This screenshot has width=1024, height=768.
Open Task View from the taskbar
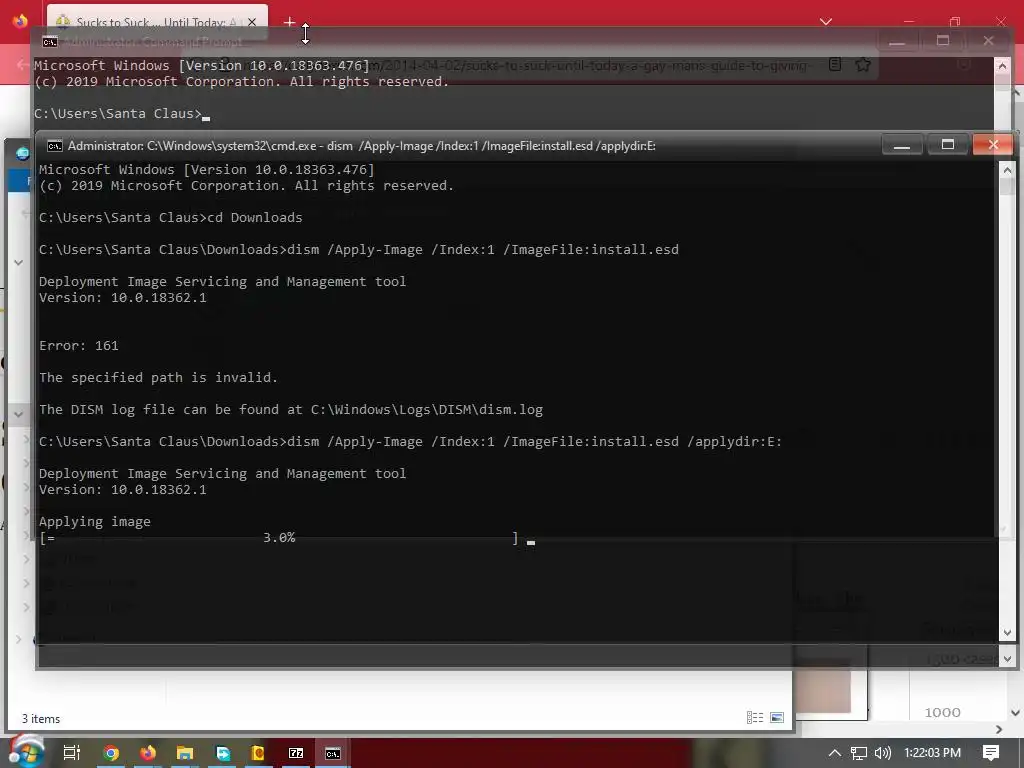[71, 753]
